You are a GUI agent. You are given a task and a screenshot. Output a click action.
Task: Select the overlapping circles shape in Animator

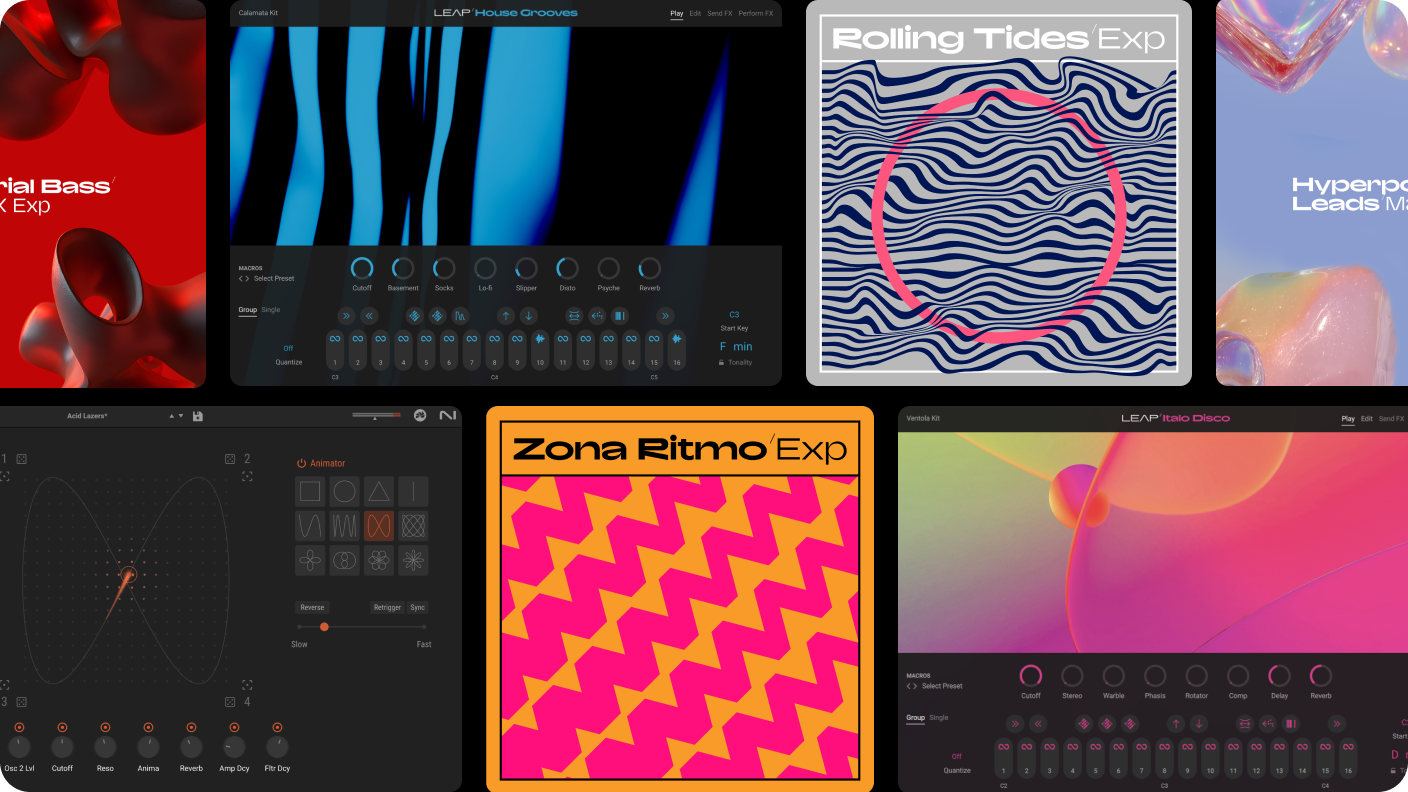[x=345, y=560]
